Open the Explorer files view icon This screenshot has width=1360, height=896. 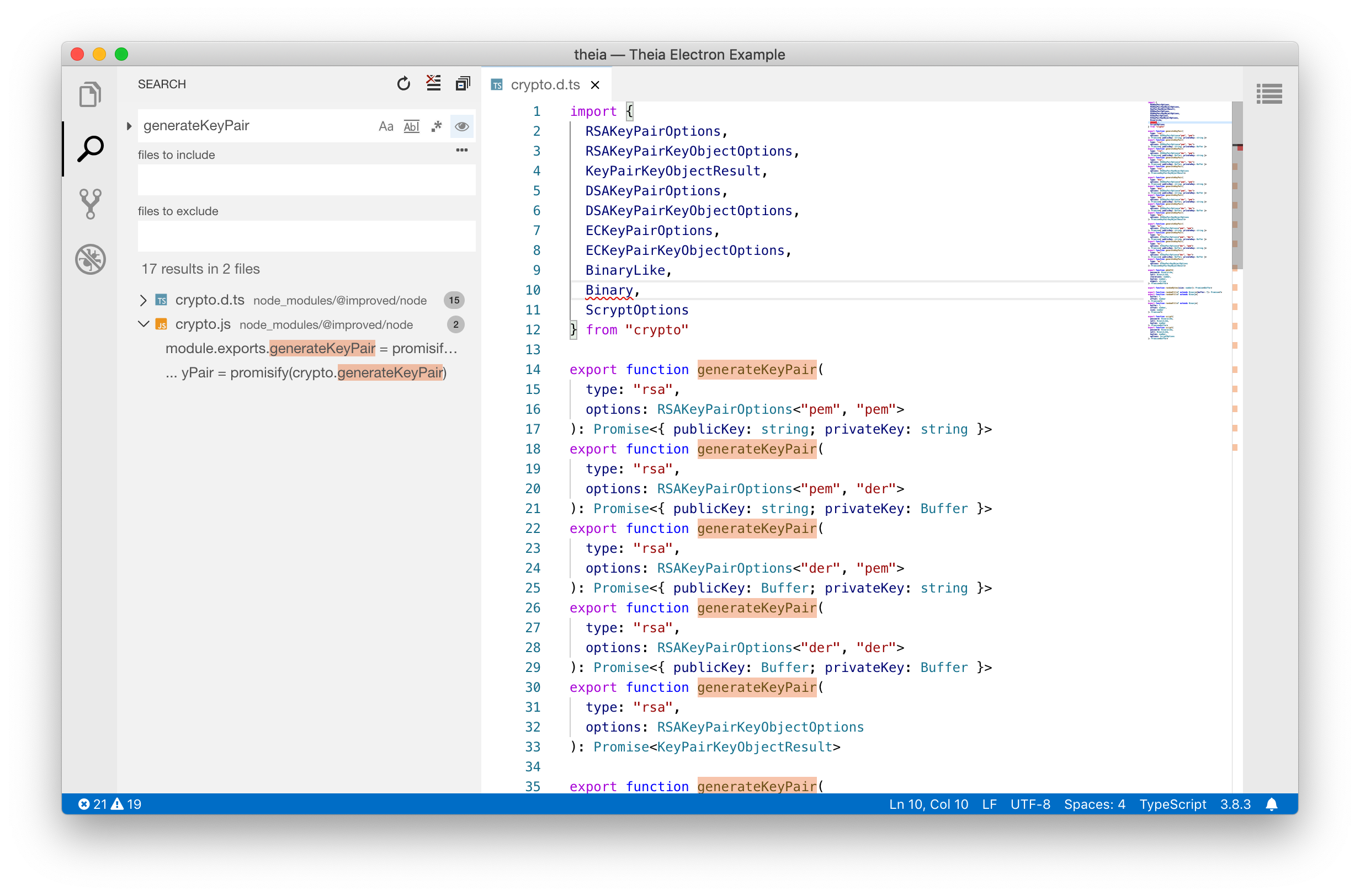click(x=90, y=94)
